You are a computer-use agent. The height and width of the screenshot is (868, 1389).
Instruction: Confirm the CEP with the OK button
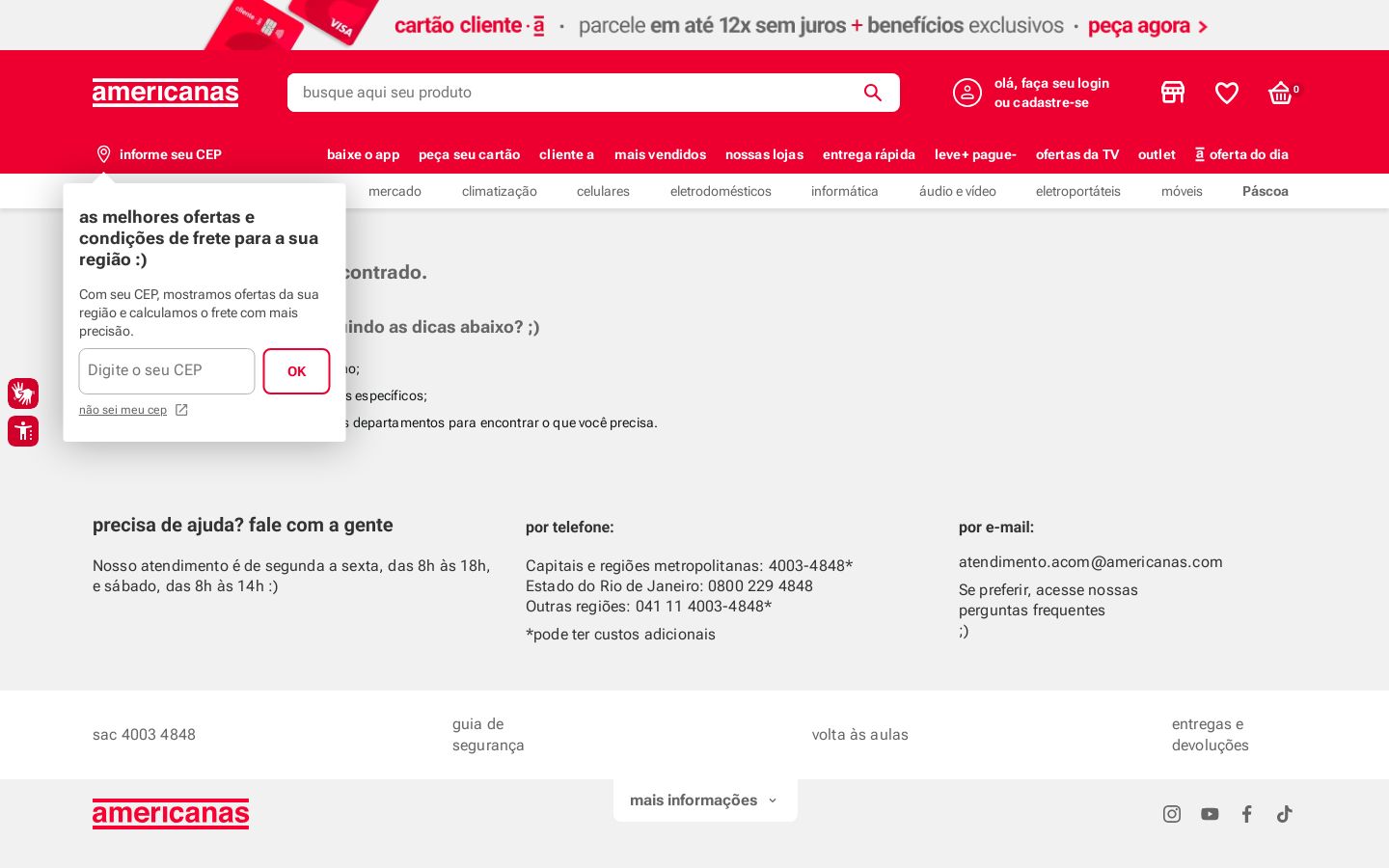point(296,371)
